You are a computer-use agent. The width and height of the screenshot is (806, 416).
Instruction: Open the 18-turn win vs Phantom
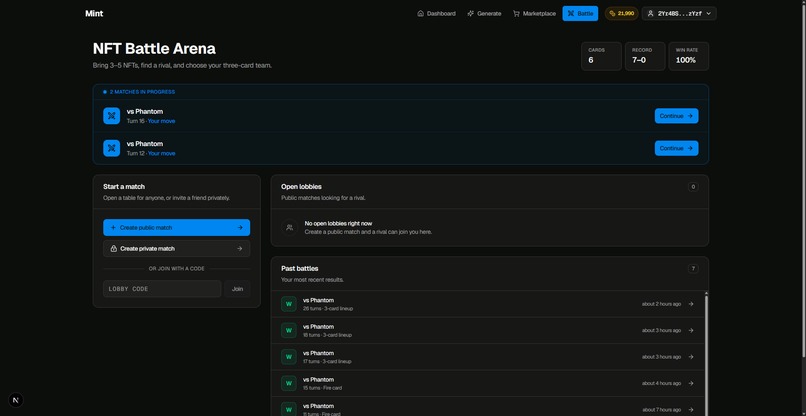(x=488, y=330)
